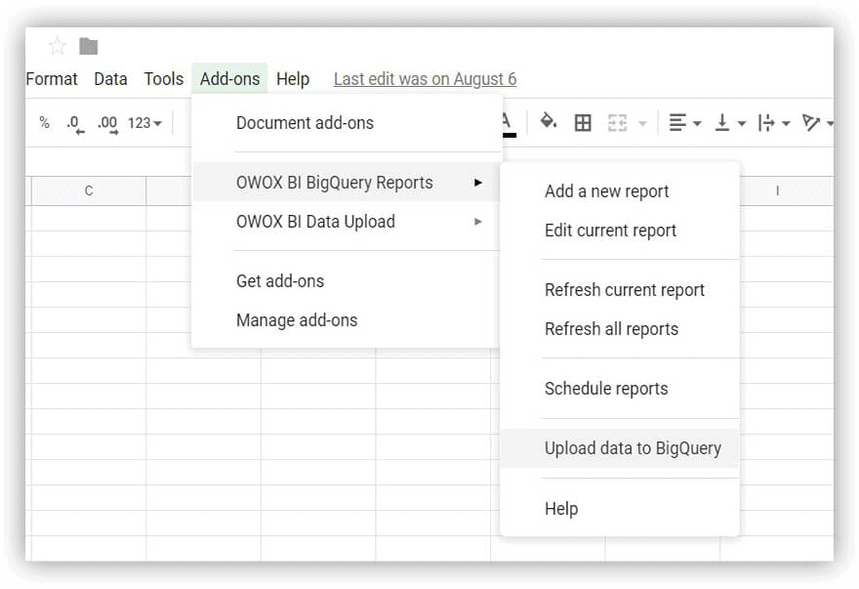Open the fill color paint bucket

pos(548,122)
